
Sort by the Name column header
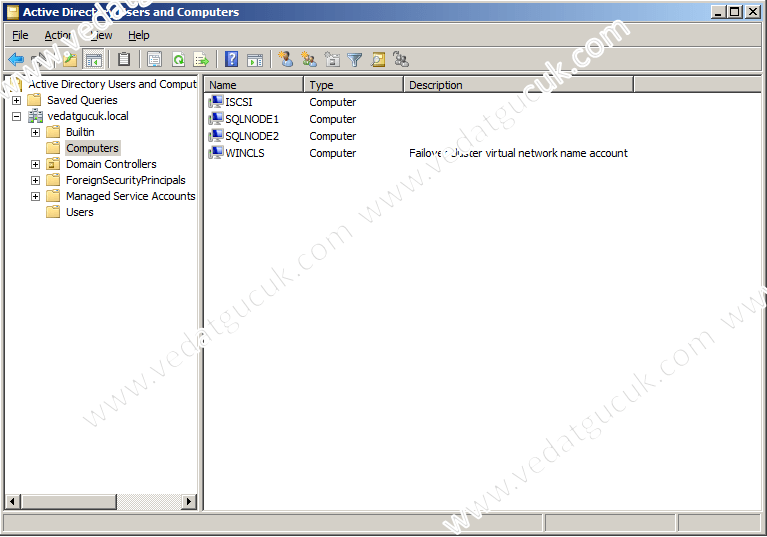click(254, 85)
